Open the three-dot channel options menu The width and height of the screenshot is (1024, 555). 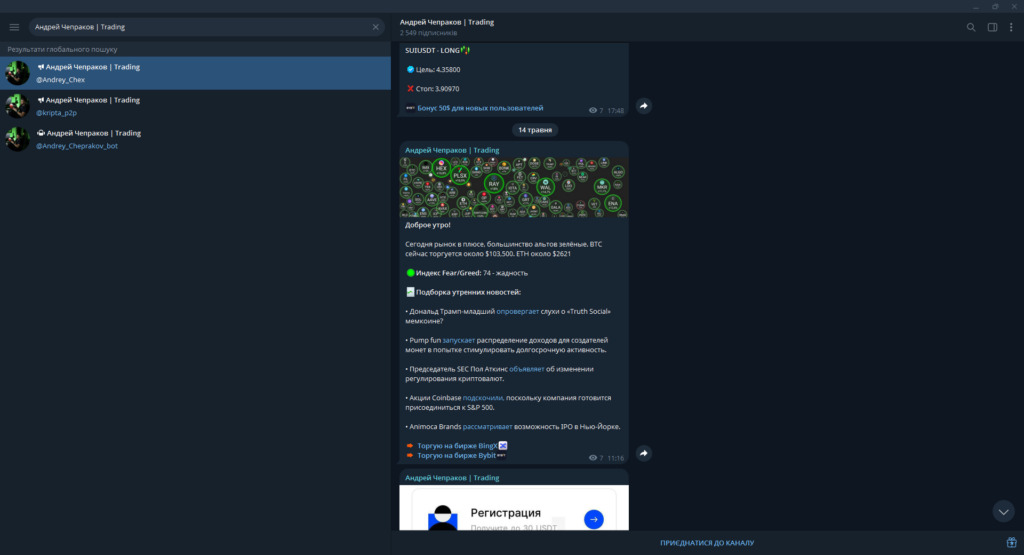click(1011, 27)
